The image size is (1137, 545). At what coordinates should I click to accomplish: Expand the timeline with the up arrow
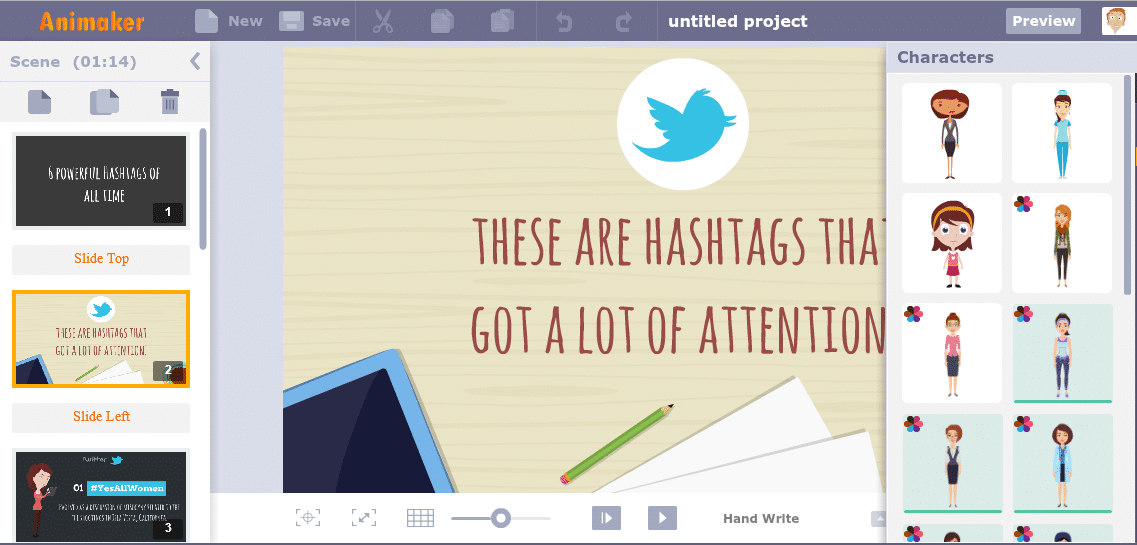pos(878,518)
